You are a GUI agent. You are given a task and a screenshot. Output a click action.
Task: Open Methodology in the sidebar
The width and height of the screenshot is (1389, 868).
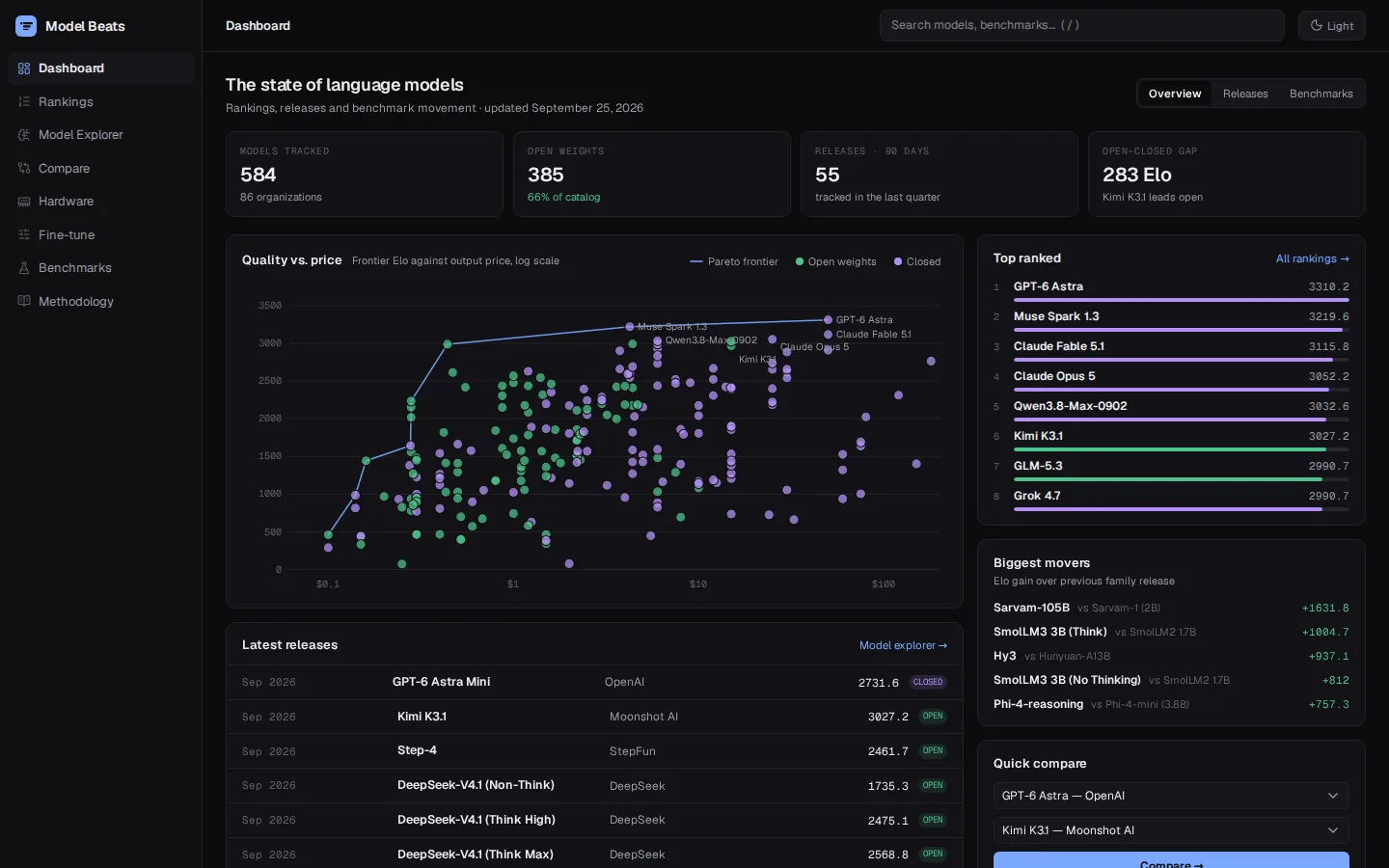click(x=101, y=302)
